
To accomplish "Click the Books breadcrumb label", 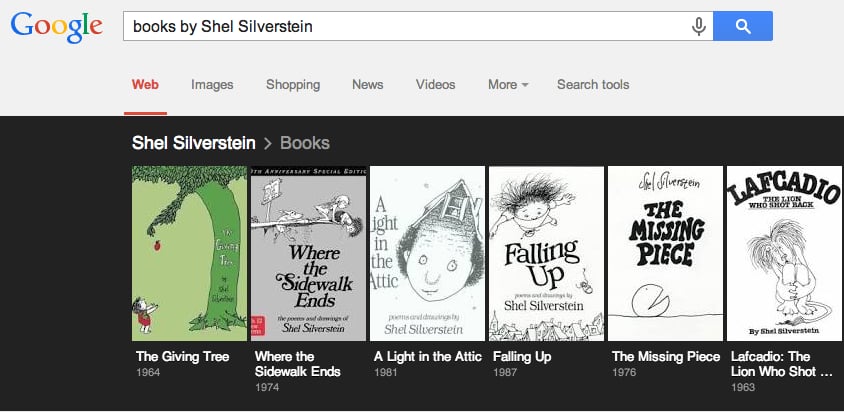I will click(305, 143).
